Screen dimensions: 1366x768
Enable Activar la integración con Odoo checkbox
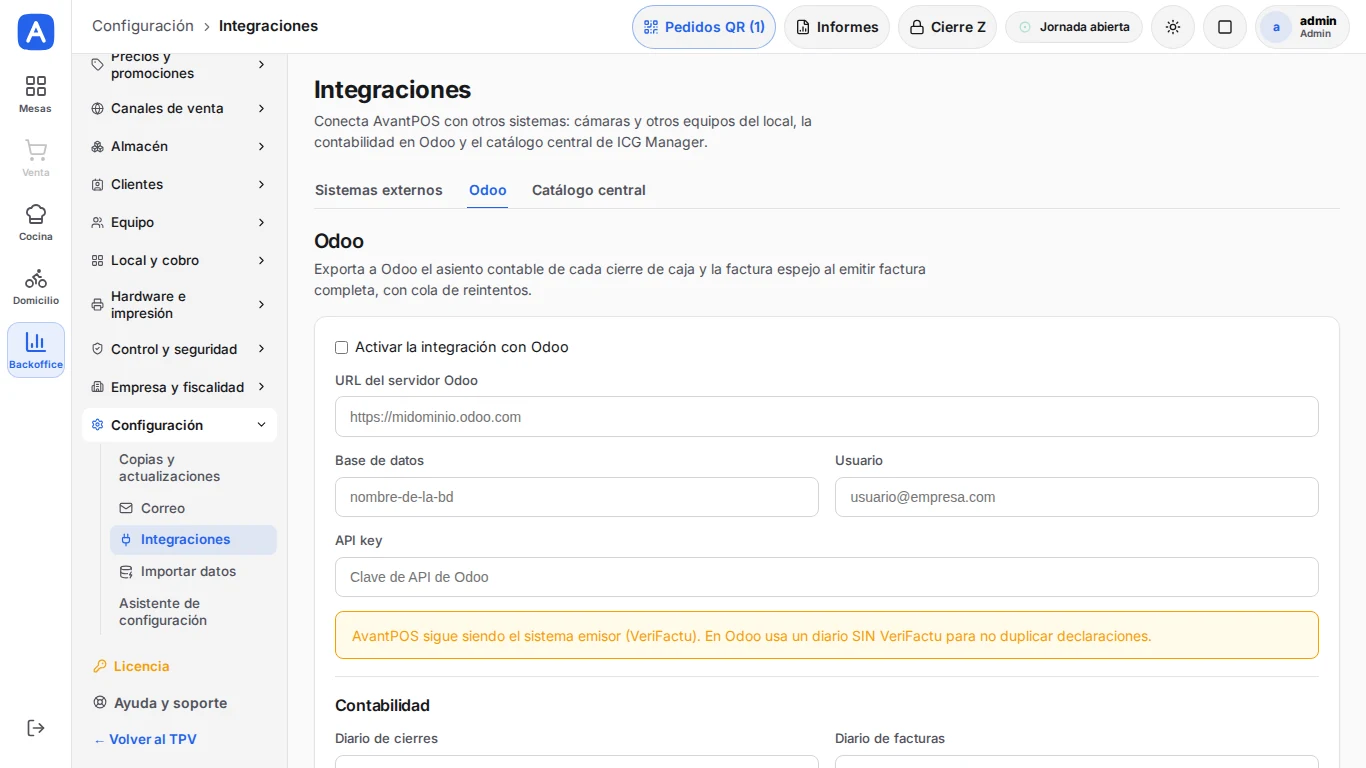[x=342, y=347]
